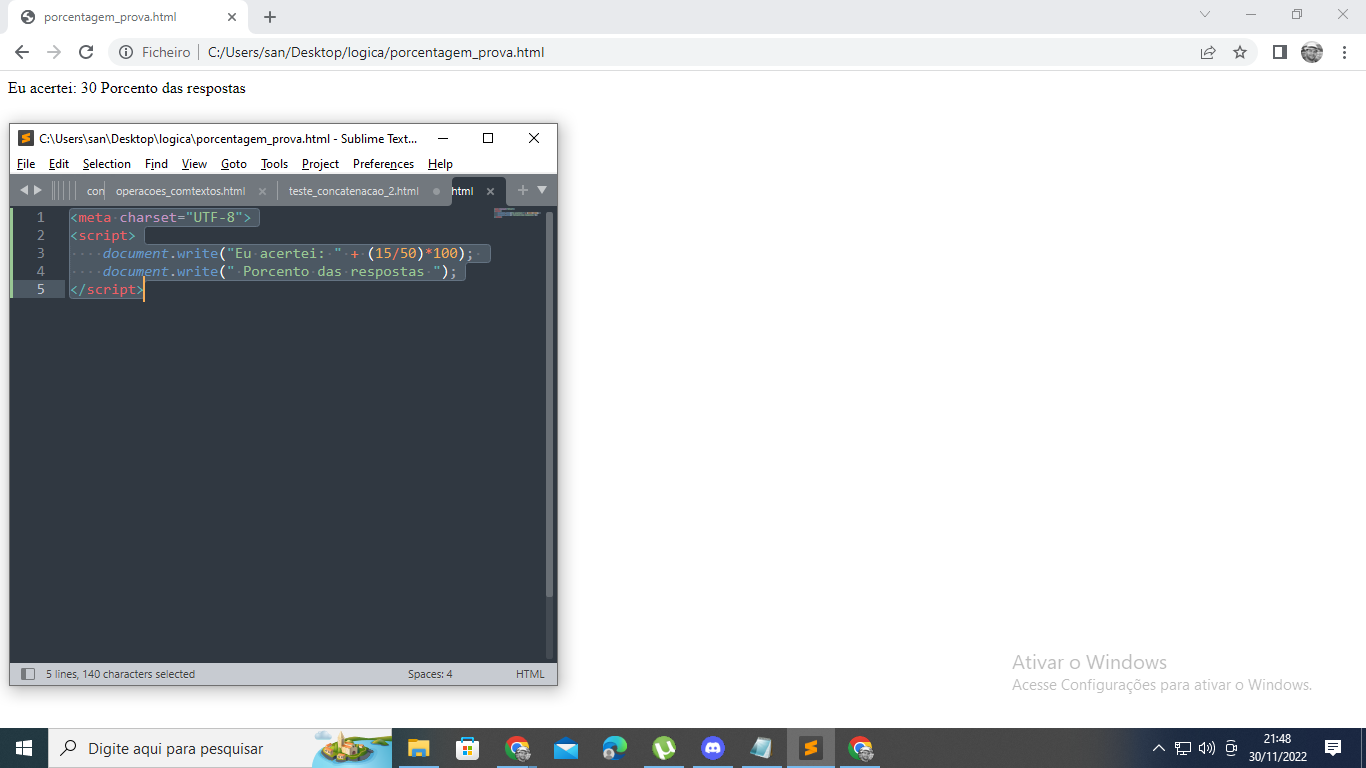Click the Sublime Text title bar icon
Image resolution: width=1366 pixels, height=768 pixels.
pyautogui.click(x=26, y=138)
